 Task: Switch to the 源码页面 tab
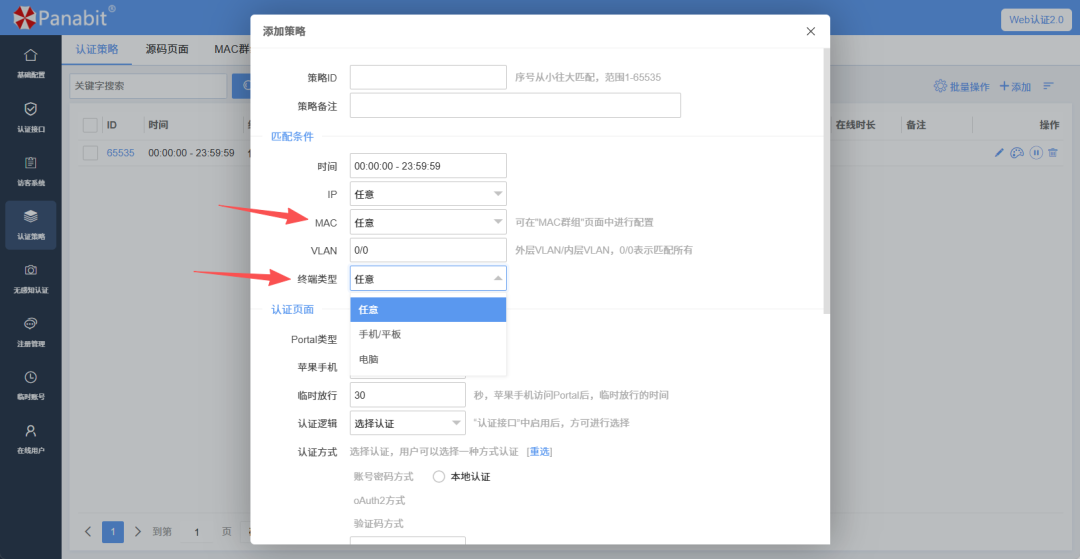[168, 50]
